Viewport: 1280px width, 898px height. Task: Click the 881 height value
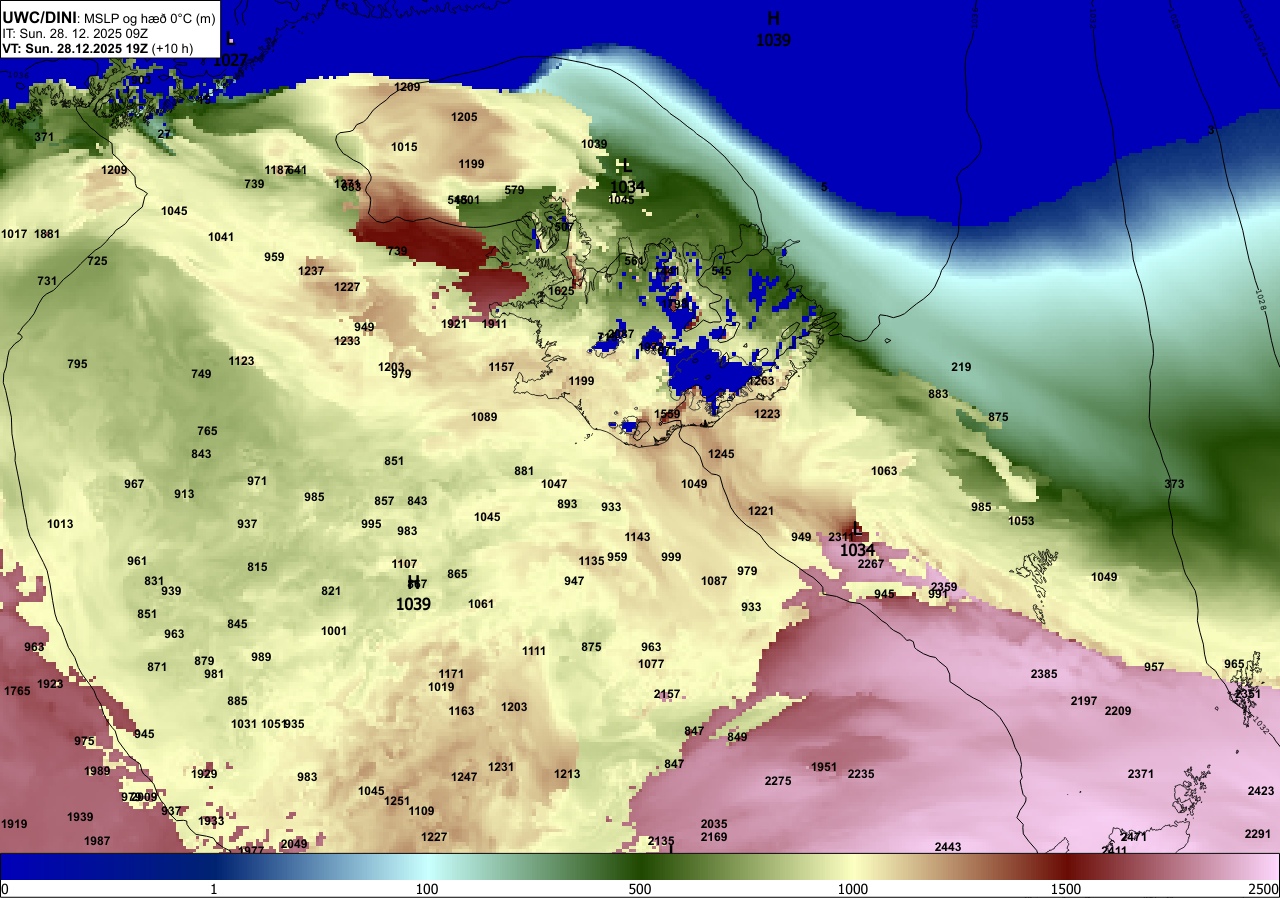pos(524,471)
